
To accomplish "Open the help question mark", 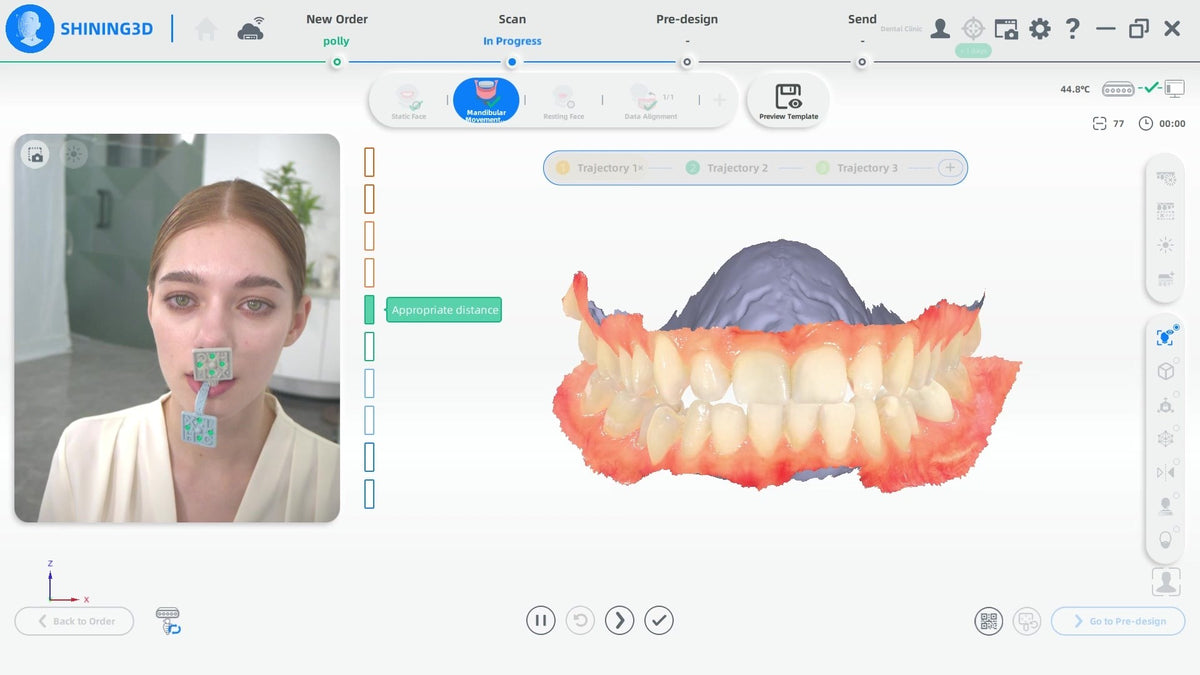I will click(1073, 28).
